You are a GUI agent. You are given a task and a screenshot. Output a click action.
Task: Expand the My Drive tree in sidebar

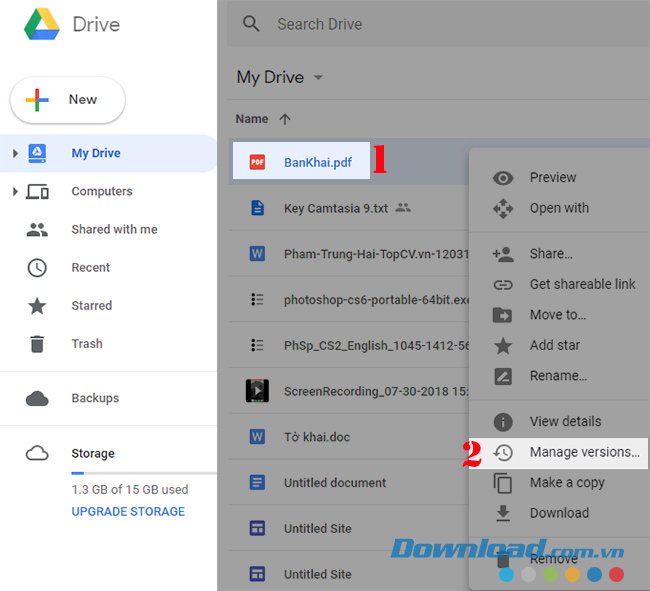point(15,154)
